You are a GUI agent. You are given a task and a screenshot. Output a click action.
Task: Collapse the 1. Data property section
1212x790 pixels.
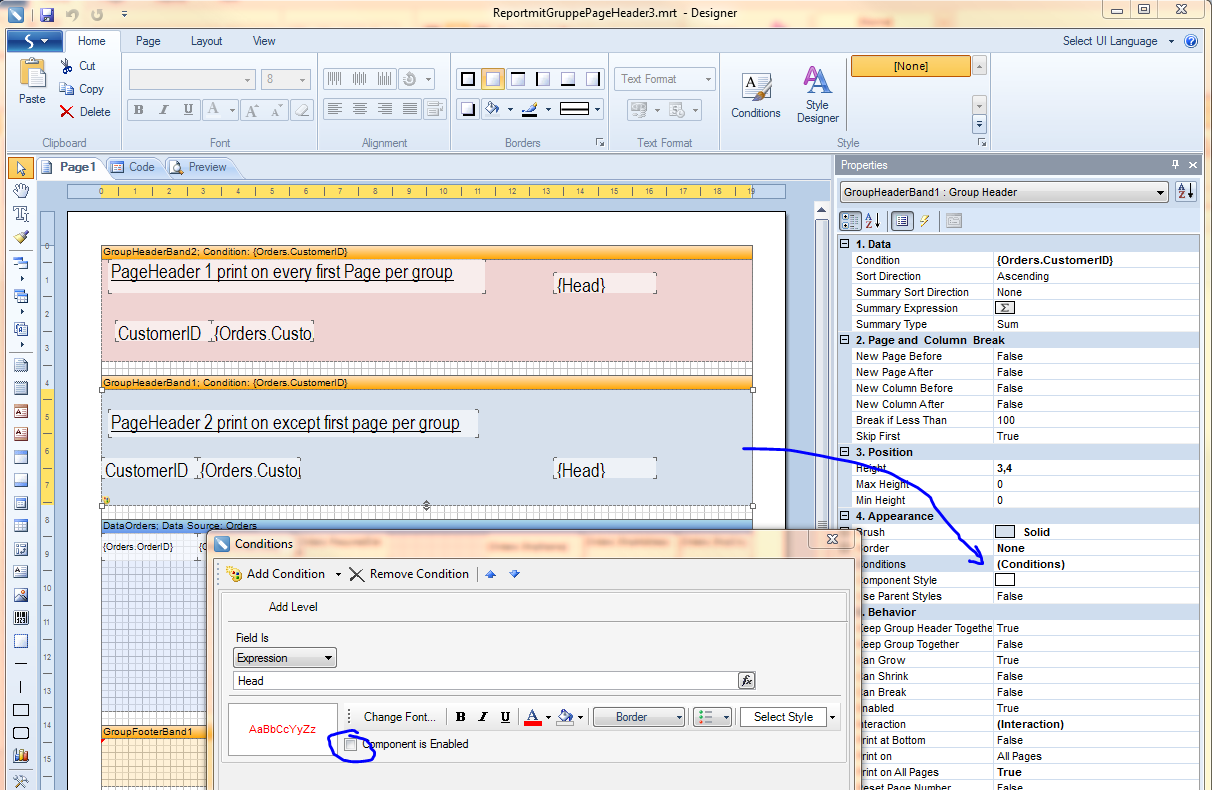tap(845, 244)
